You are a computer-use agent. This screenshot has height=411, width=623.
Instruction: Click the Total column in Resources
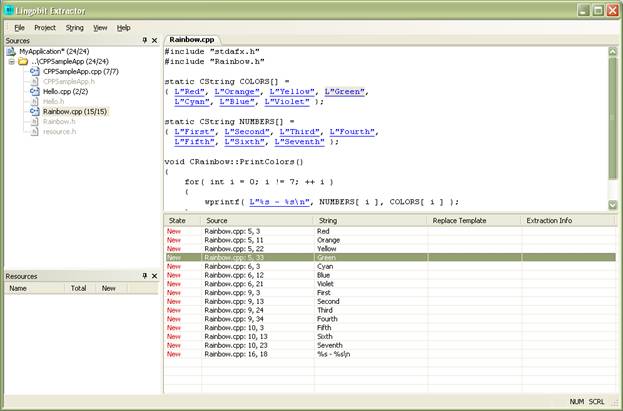(x=80, y=288)
